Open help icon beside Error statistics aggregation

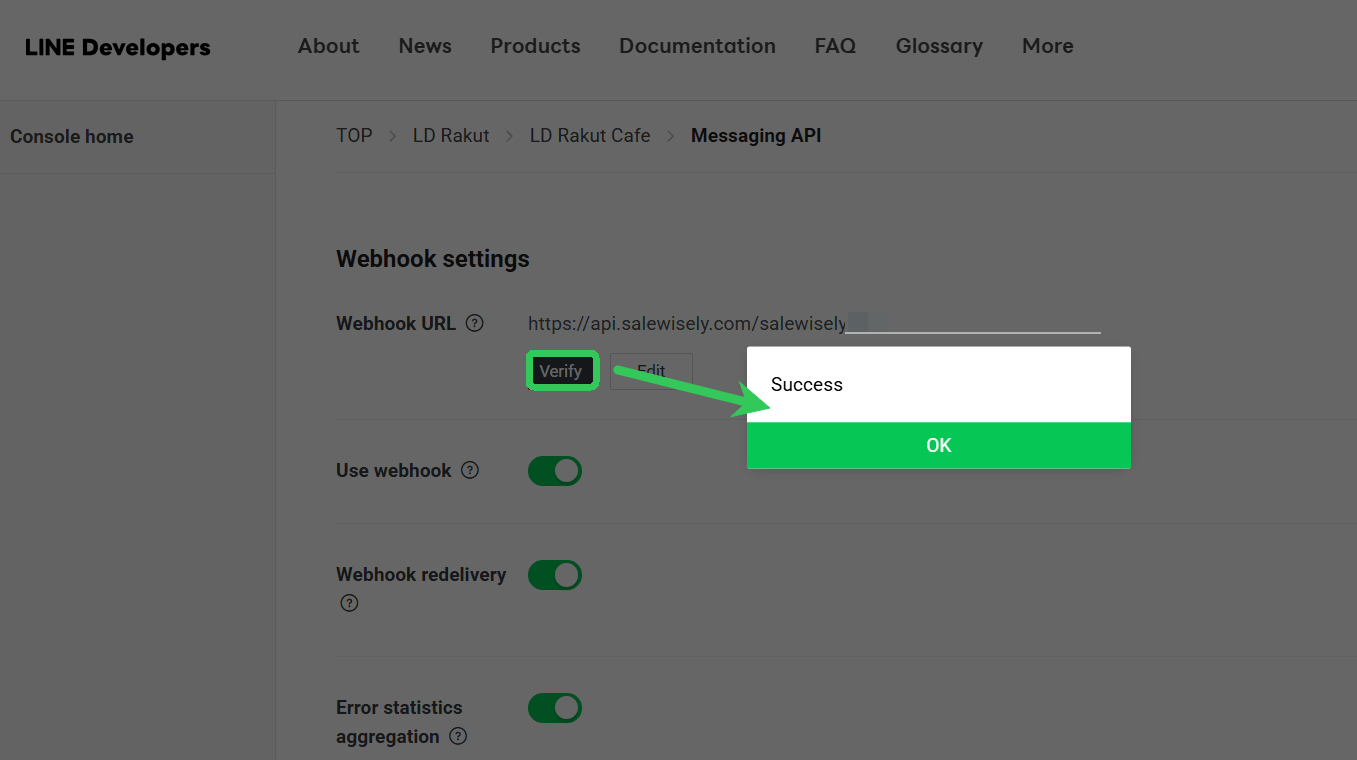tap(458, 736)
